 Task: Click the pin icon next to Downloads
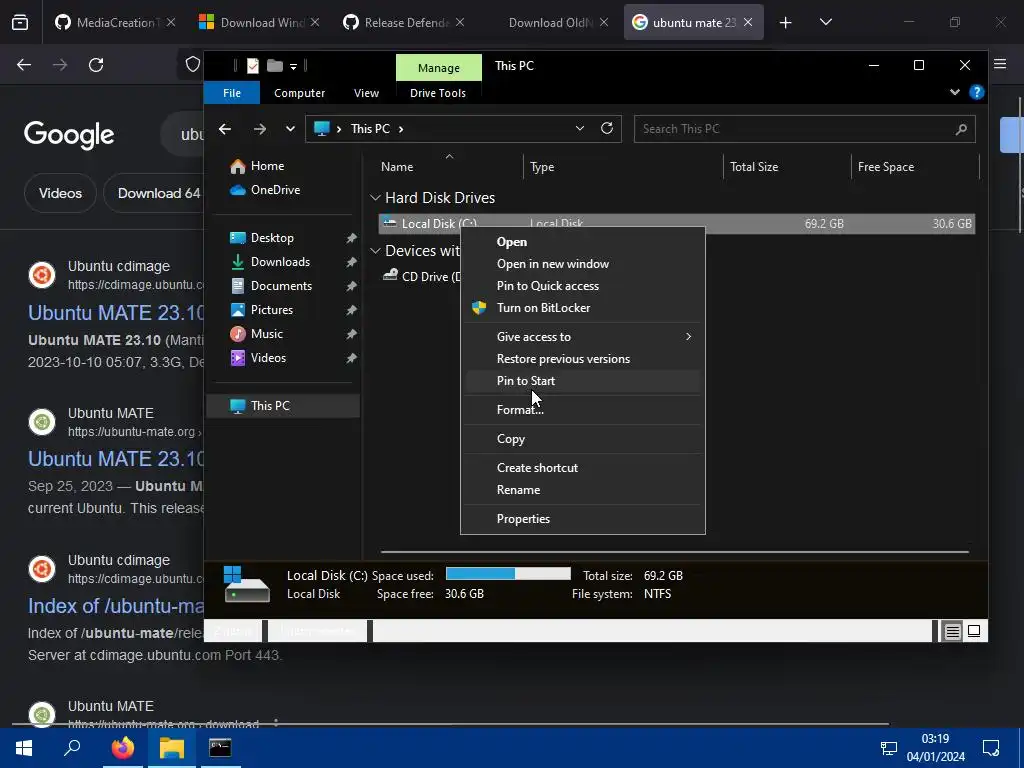pyautogui.click(x=351, y=262)
